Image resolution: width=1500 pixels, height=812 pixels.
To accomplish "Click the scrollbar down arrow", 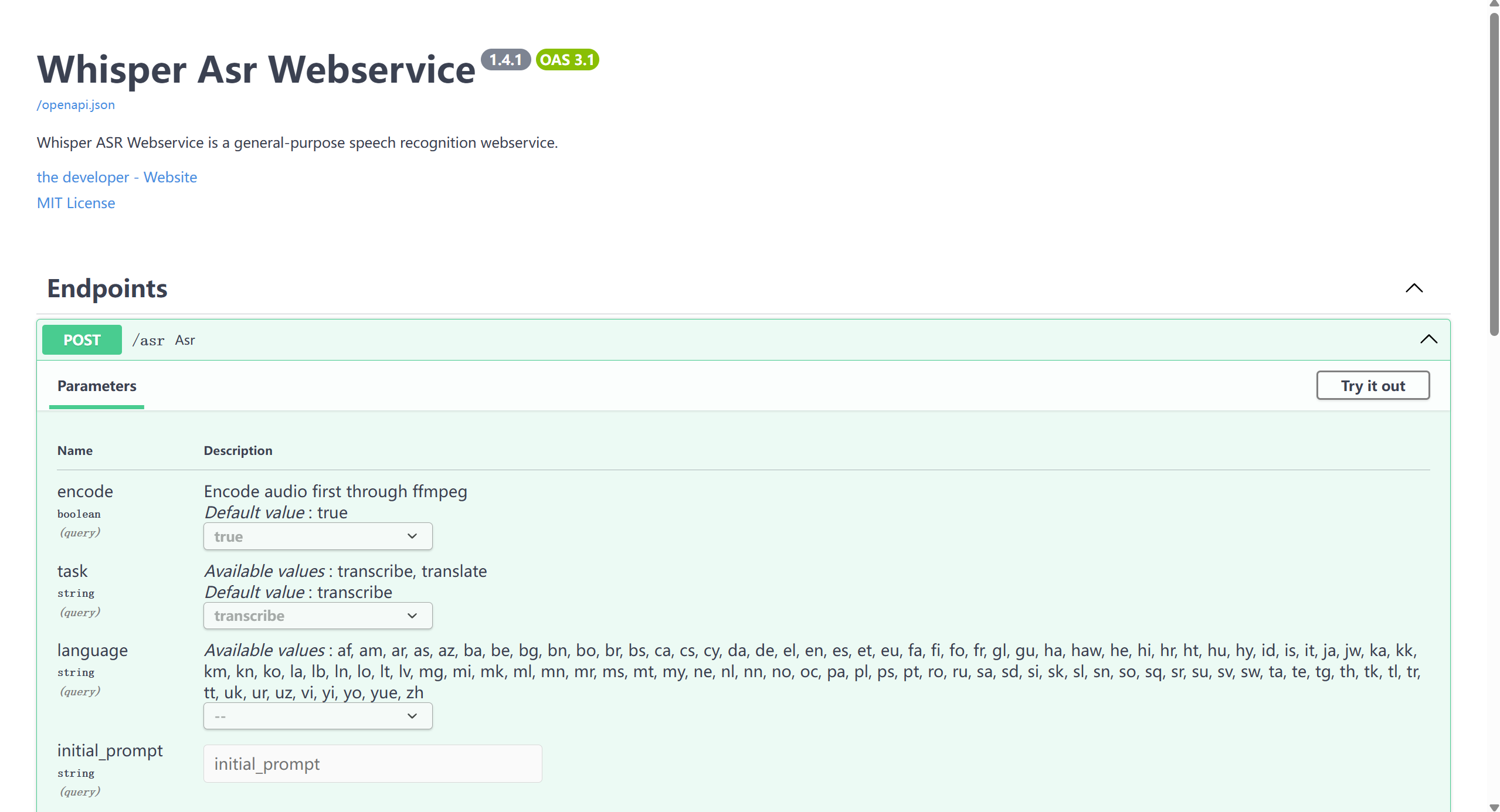I will click(1494, 807).
